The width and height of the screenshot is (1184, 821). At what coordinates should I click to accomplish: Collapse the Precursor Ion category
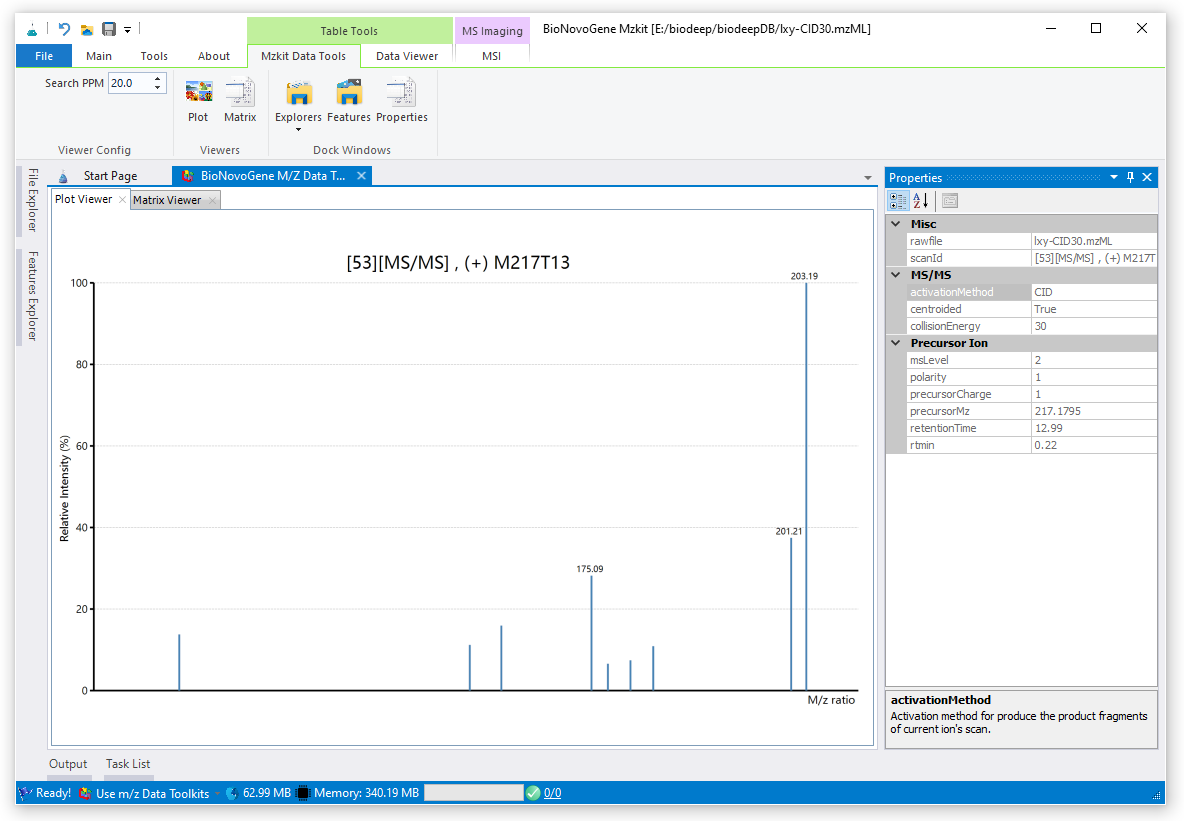click(896, 343)
